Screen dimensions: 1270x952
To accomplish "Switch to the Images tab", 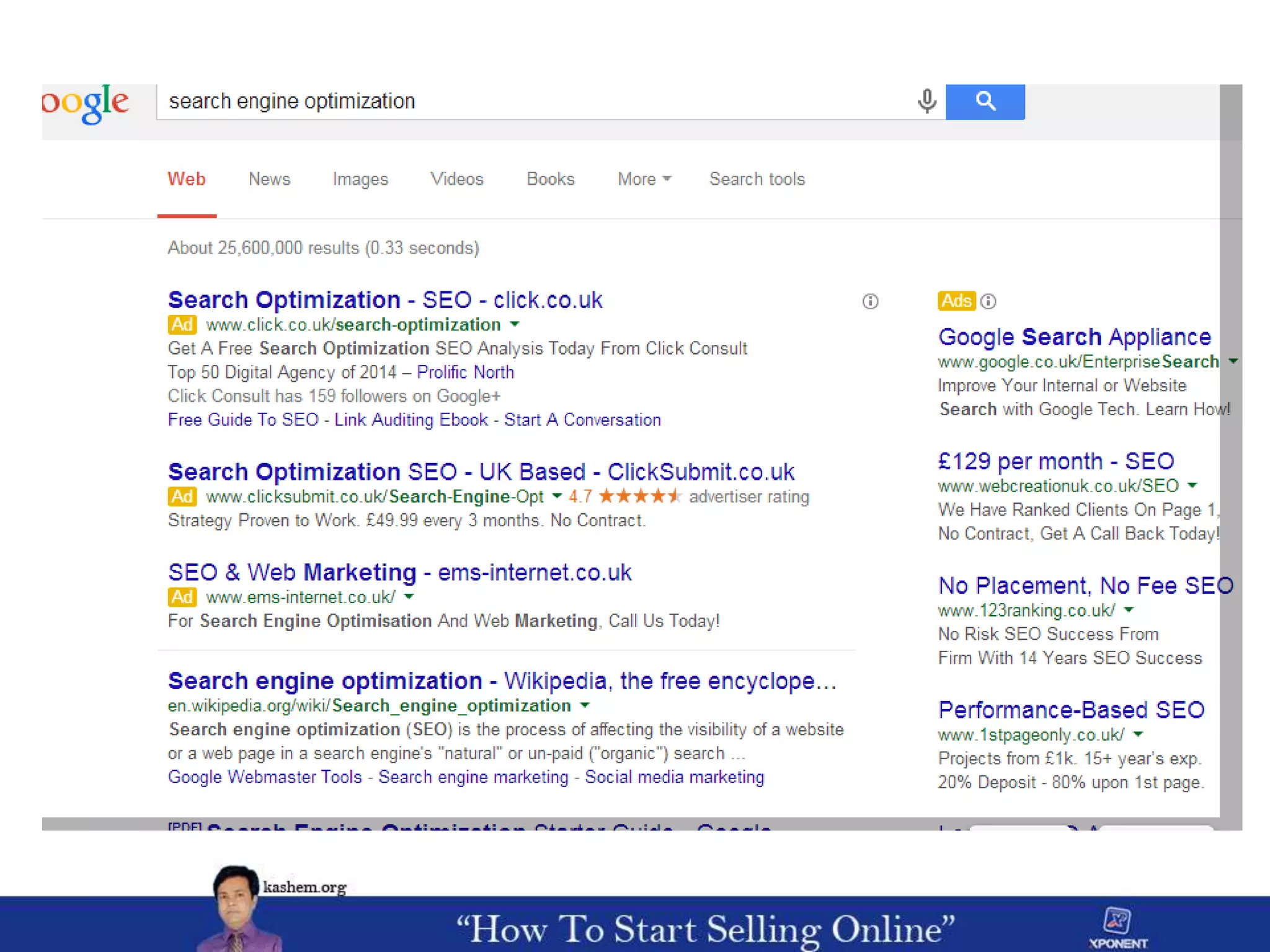I will click(360, 179).
